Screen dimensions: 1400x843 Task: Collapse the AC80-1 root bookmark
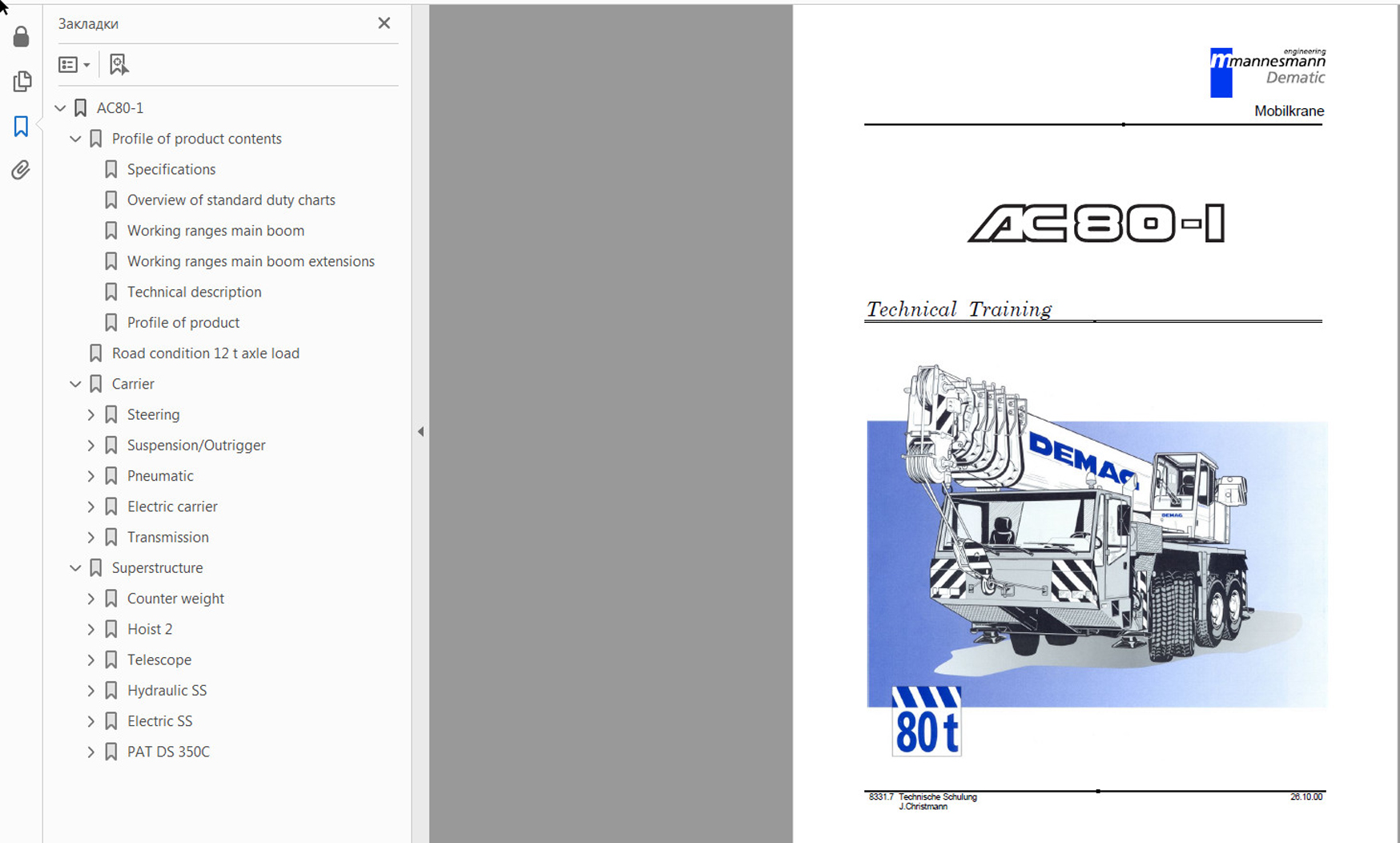(60, 107)
